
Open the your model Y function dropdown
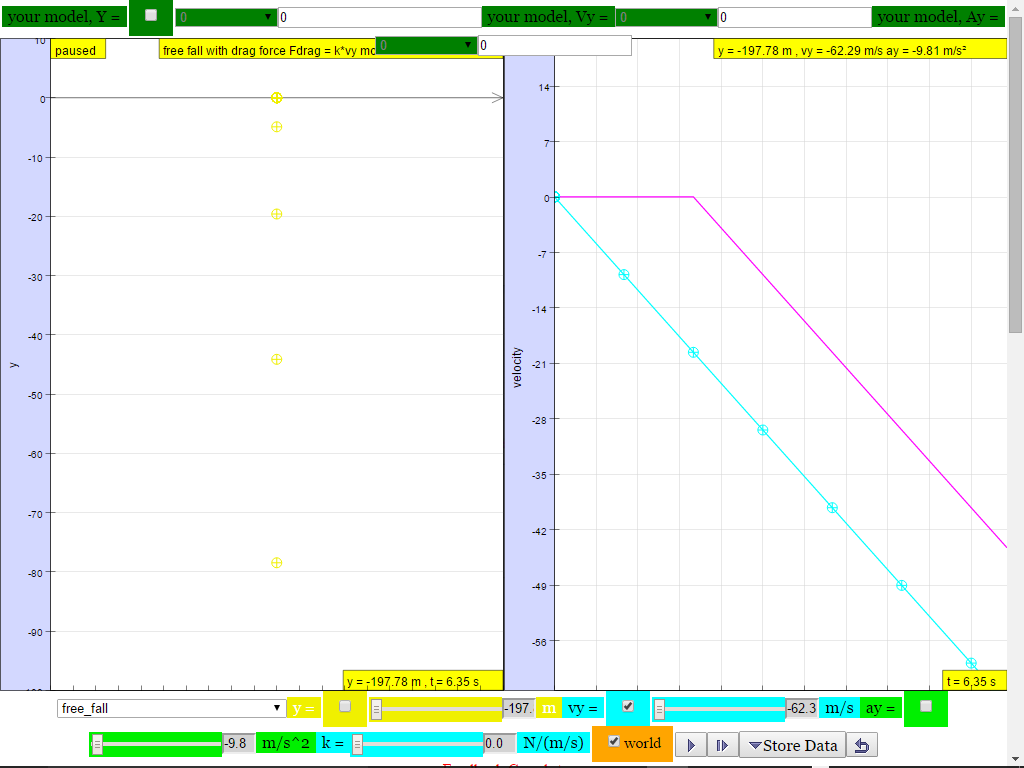(x=226, y=17)
